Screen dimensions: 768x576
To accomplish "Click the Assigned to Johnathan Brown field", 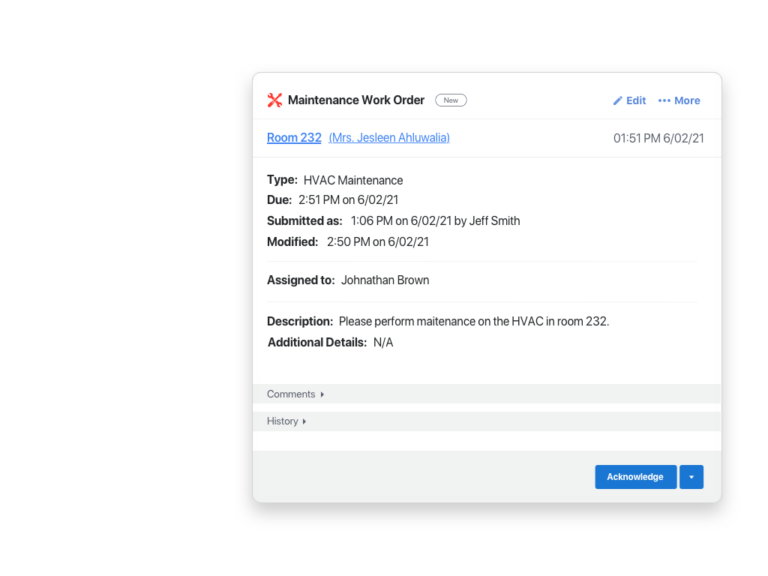I will pyautogui.click(x=385, y=281).
